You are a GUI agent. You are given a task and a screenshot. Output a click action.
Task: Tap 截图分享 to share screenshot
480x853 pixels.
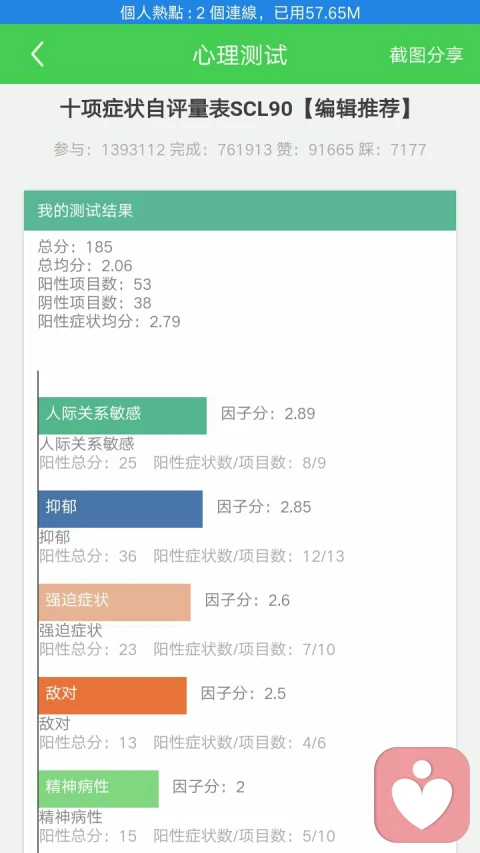pyautogui.click(x=426, y=55)
